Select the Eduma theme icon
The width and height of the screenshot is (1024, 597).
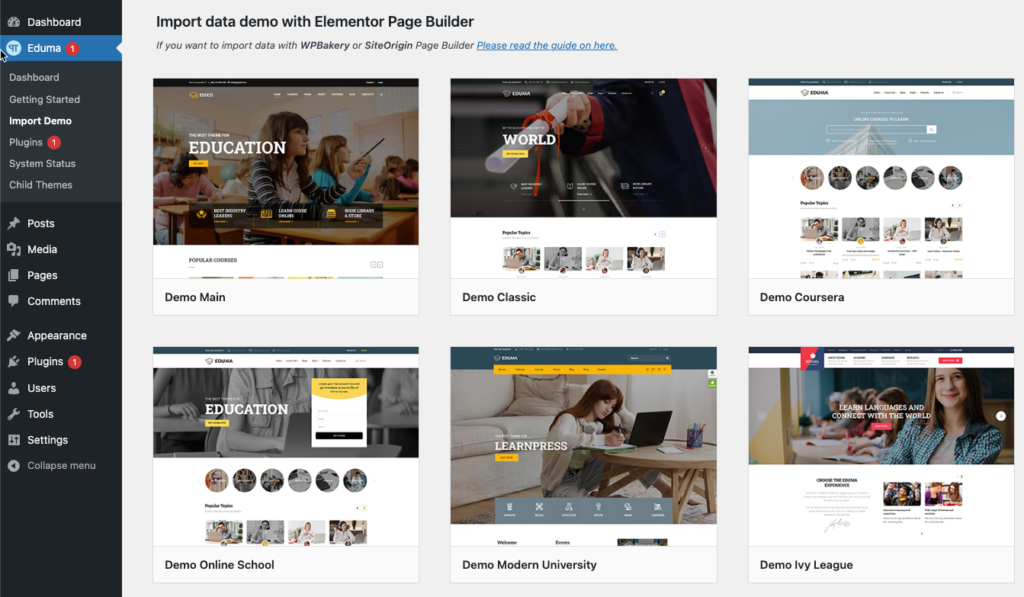(x=14, y=47)
